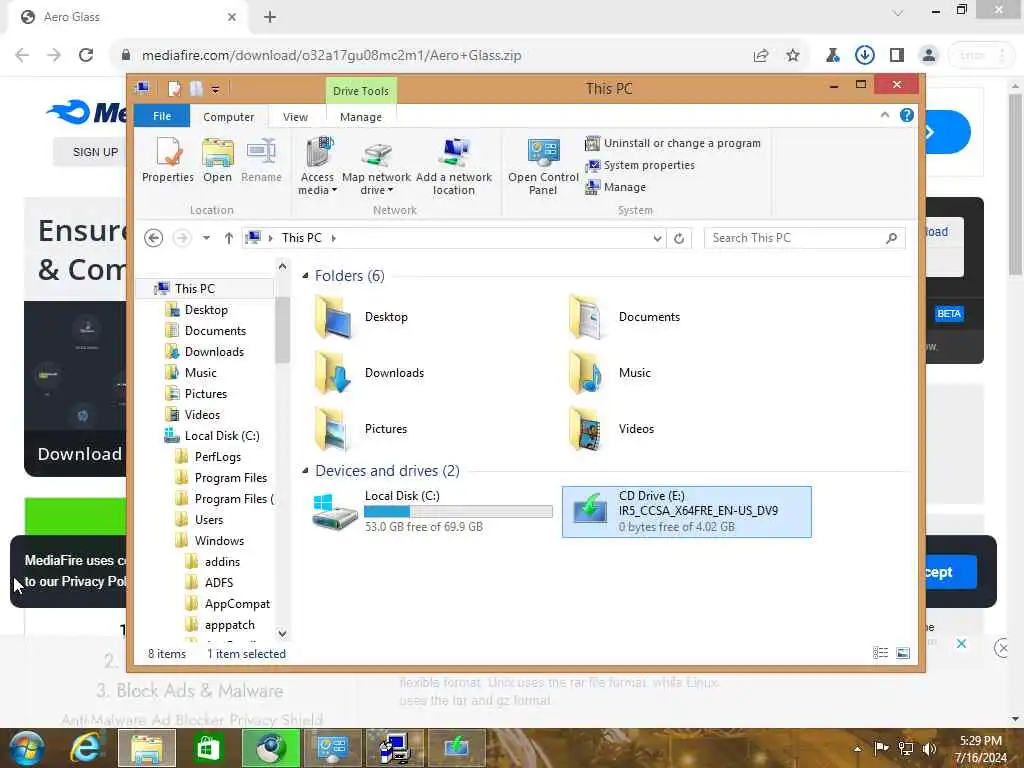Select AppCompat folder in tree
The width and height of the screenshot is (1024, 768).
click(237, 604)
